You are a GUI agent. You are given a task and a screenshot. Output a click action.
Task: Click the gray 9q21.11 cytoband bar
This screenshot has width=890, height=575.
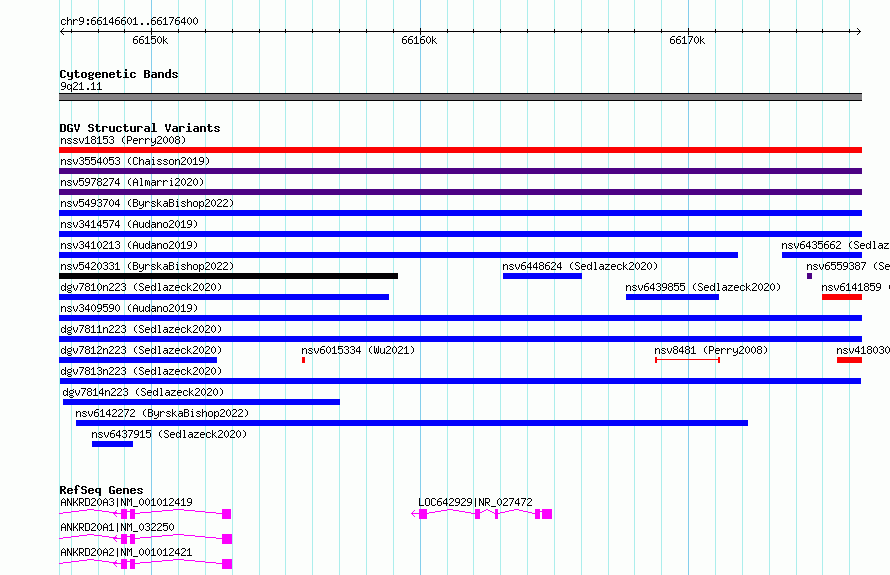coord(460,97)
